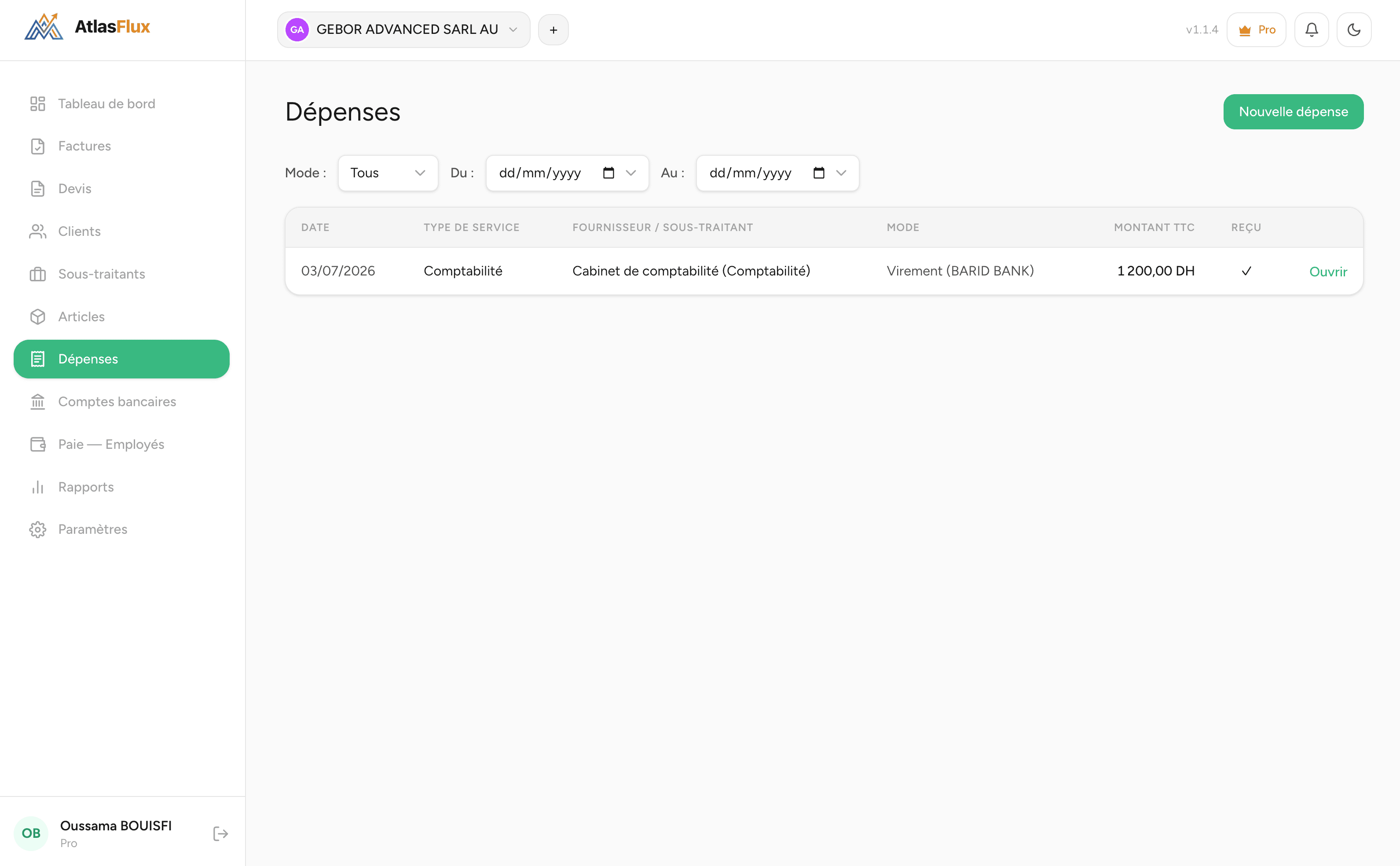Click the Rapports bar chart icon

tap(38, 487)
